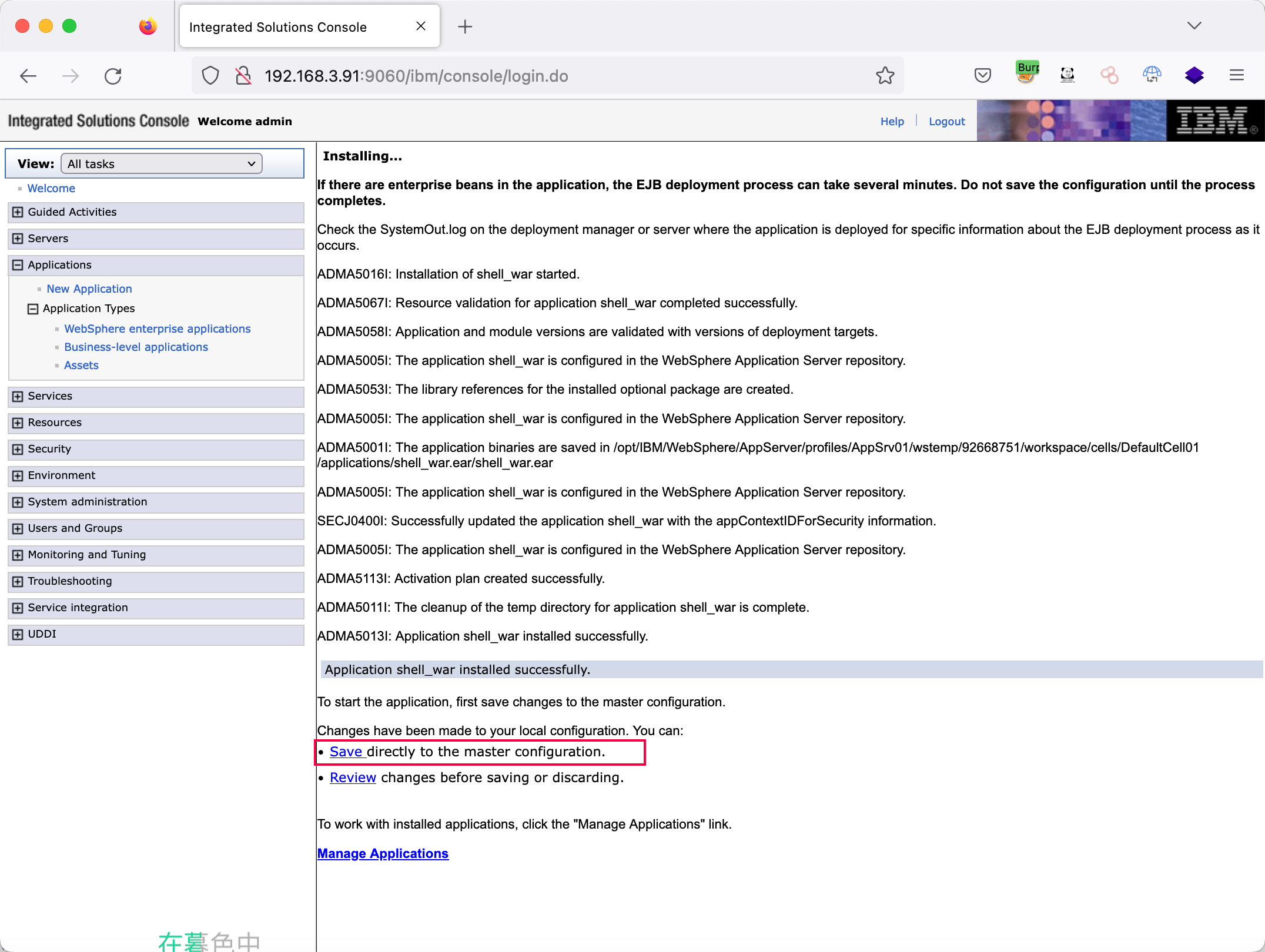
Task: Open a new browser tab
Action: [x=464, y=26]
